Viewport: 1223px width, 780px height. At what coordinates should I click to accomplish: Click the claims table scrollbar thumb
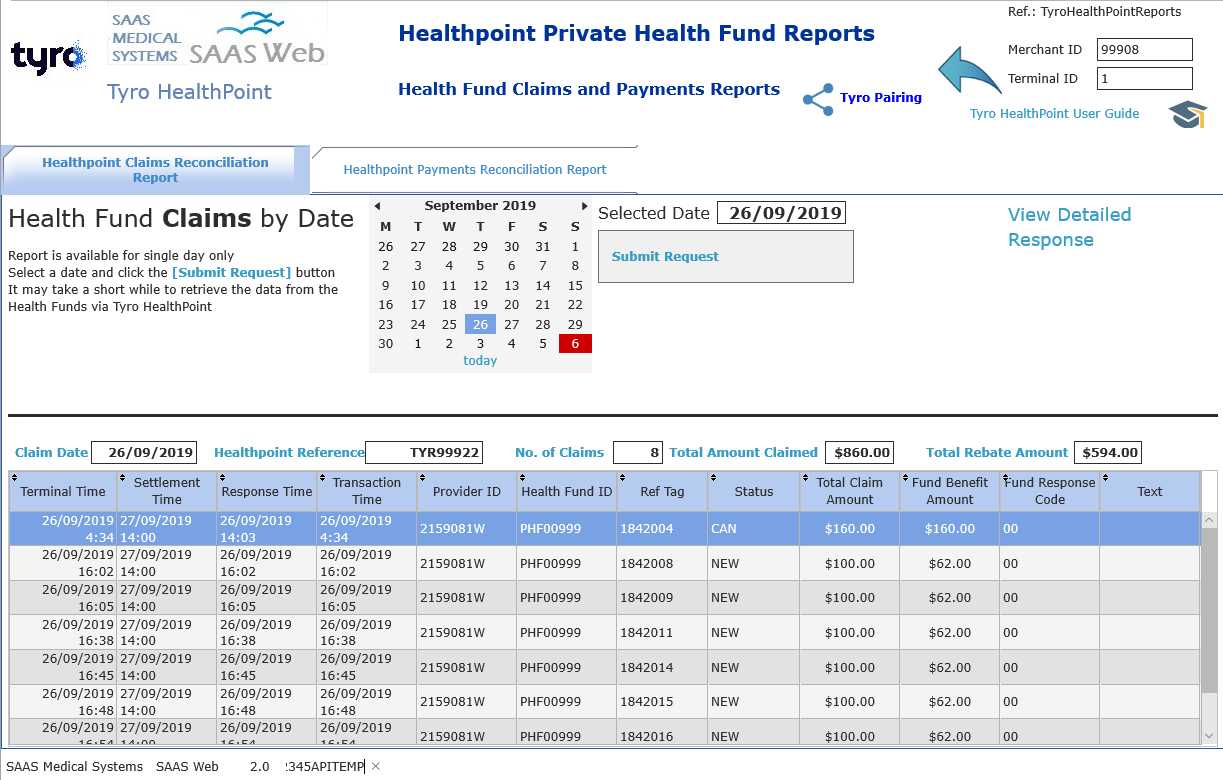click(x=1209, y=611)
